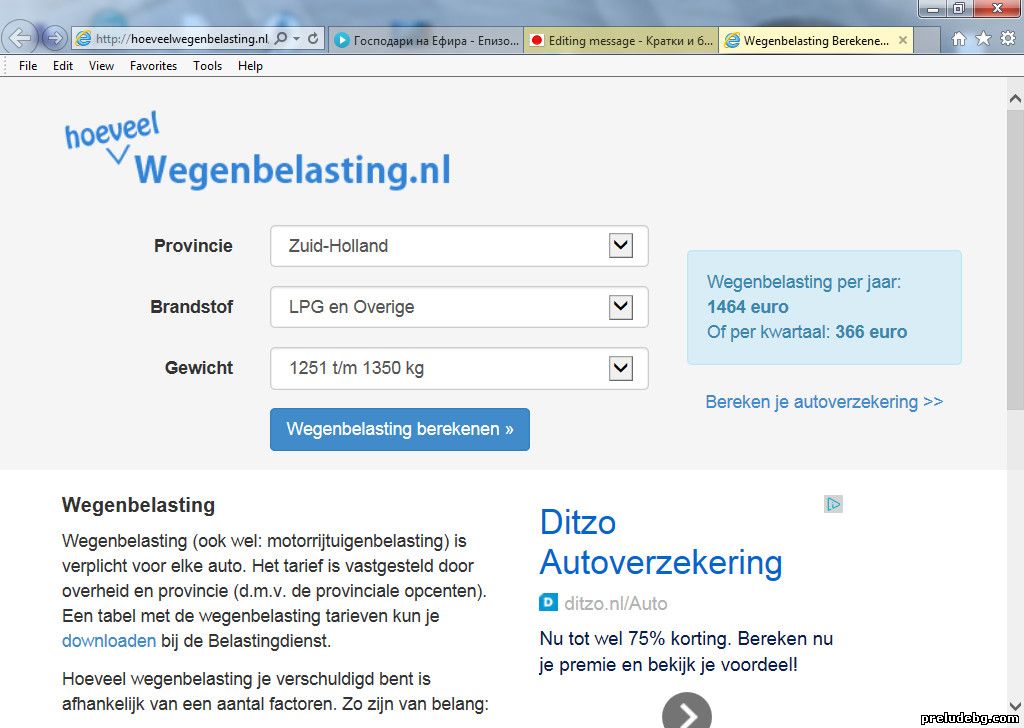
Task: Switch to the Editing message tab
Action: pos(621,41)
